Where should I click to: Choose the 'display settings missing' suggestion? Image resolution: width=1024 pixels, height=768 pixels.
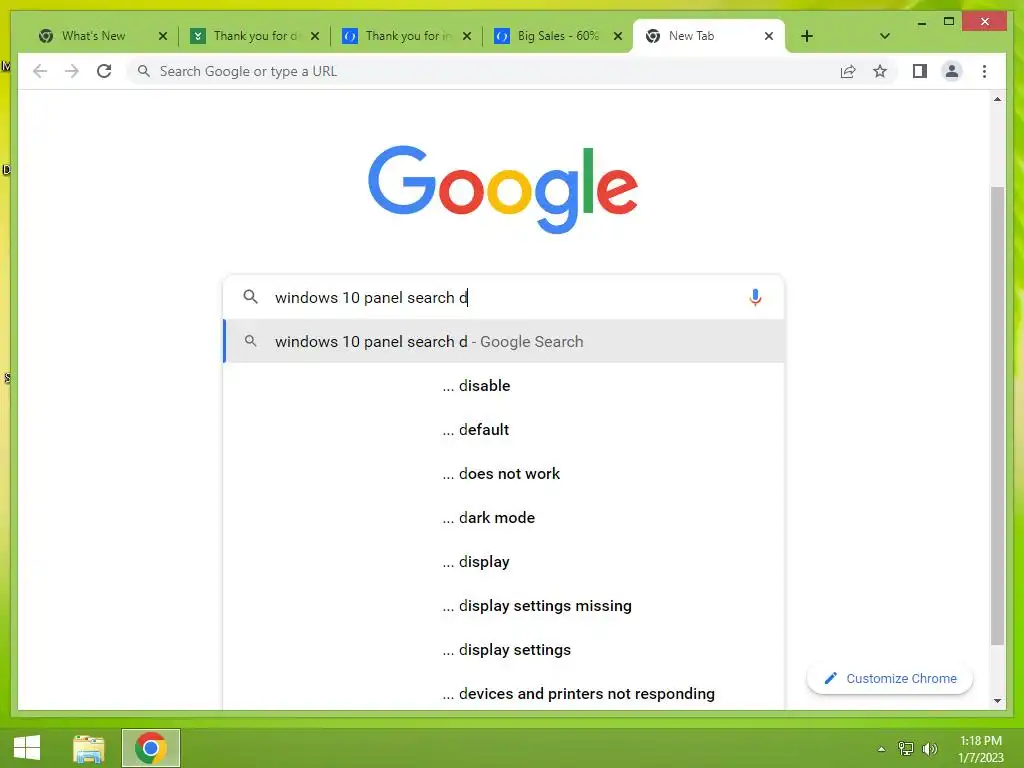click(504, 605)
